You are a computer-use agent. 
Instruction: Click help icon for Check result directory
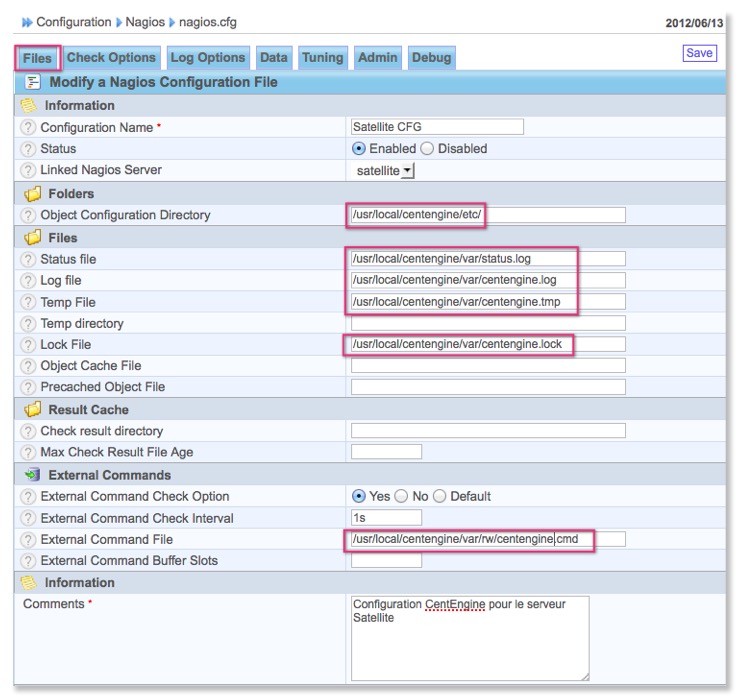(x=27, y=431)
